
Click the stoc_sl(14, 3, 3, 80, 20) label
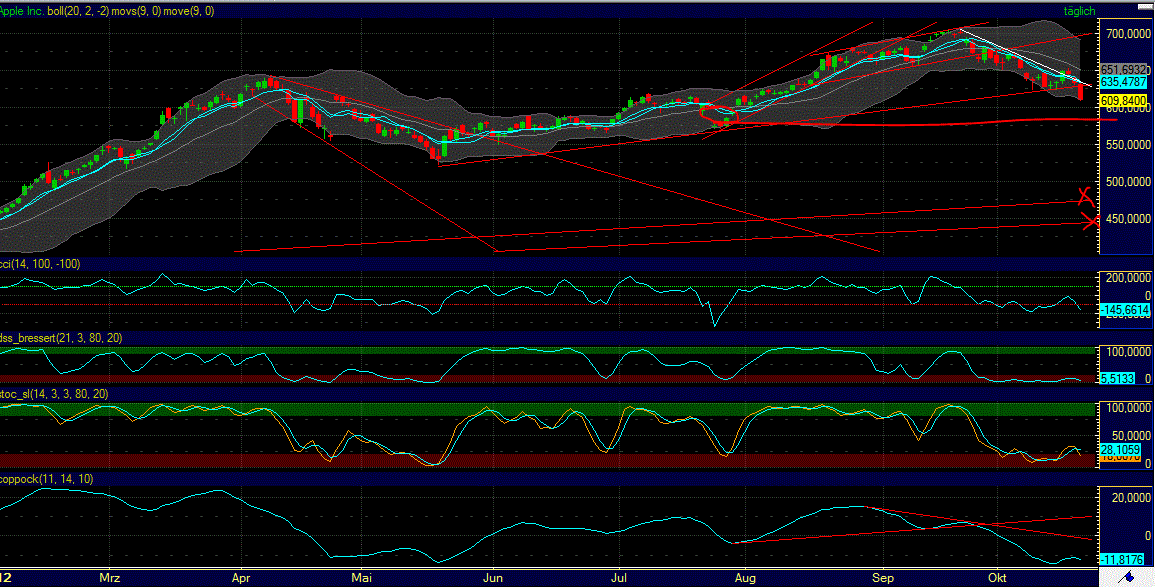point(55,394)
